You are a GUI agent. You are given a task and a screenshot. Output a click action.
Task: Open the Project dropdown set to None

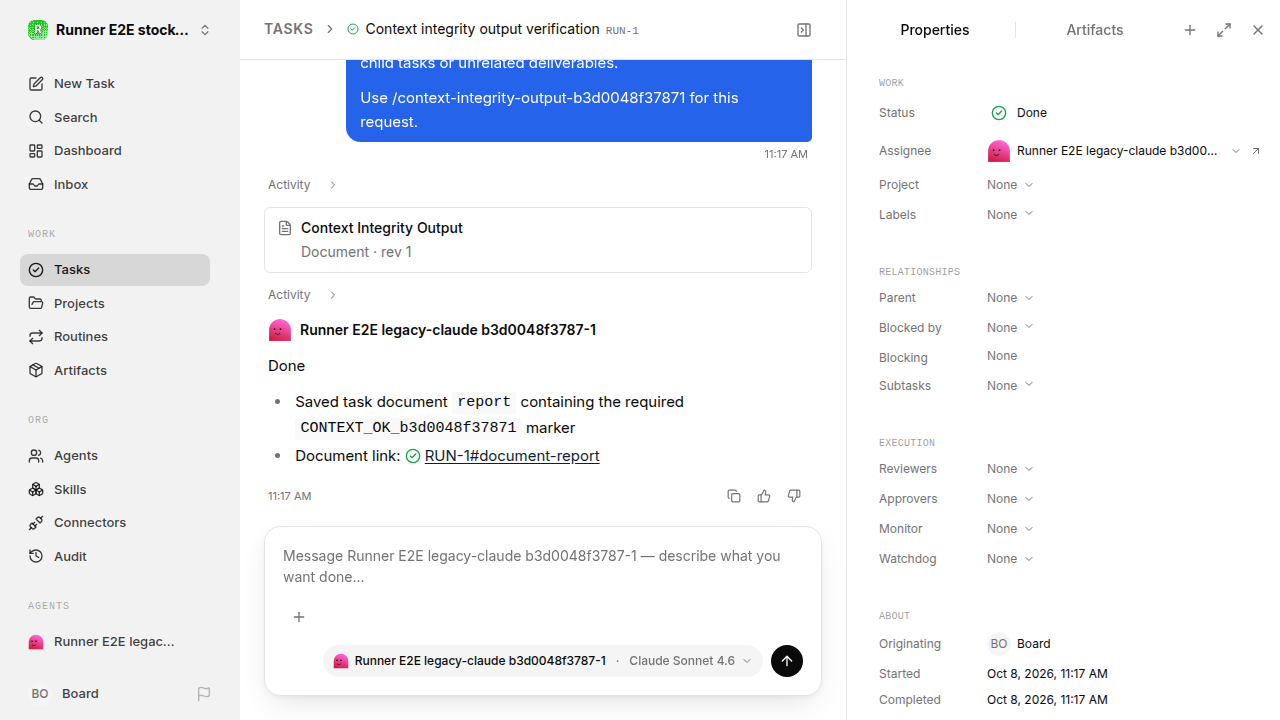[1010, 185]
